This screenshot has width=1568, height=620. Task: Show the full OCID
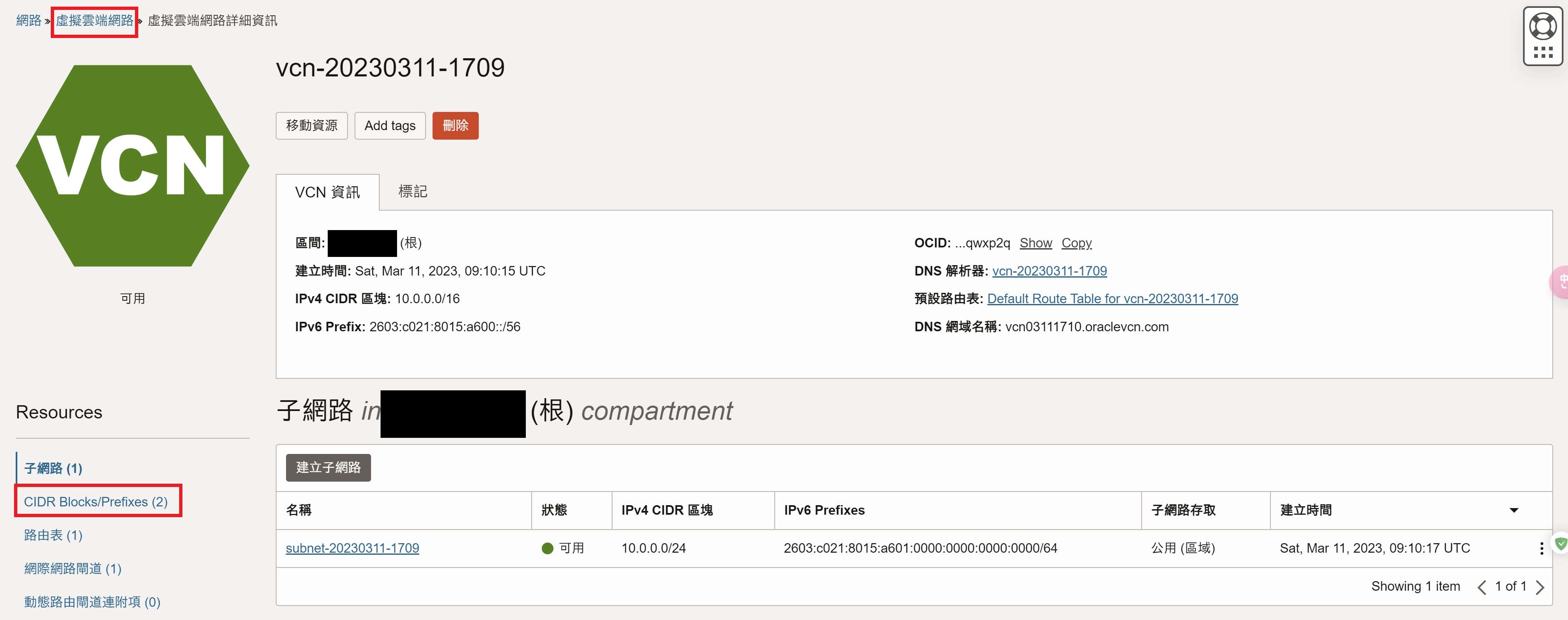tap(1036, 243)
